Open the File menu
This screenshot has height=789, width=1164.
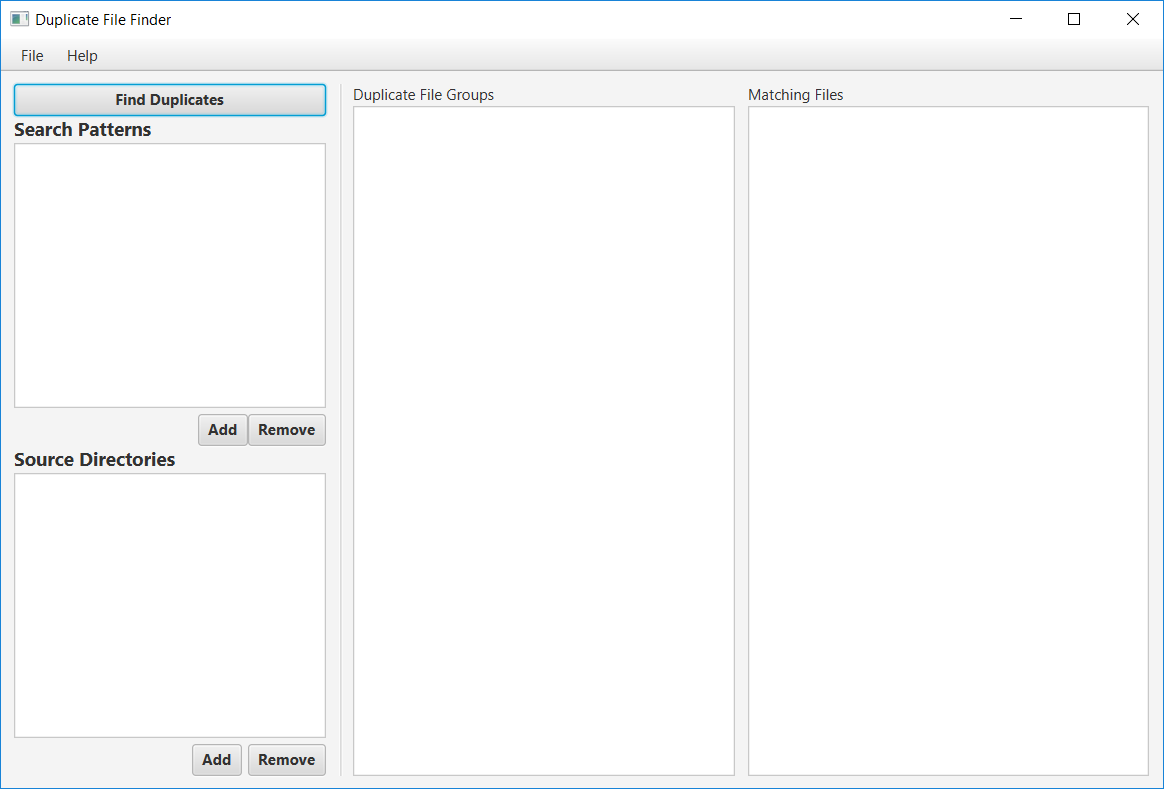pyautogui.click(x=32, y=56)
